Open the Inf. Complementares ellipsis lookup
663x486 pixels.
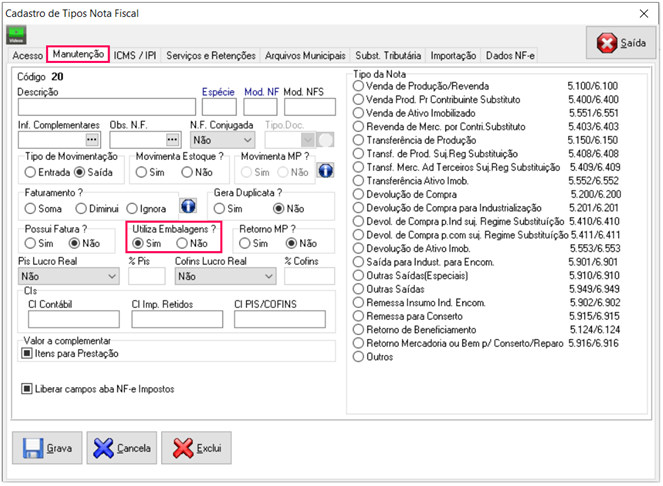click(x=92, y=140)
